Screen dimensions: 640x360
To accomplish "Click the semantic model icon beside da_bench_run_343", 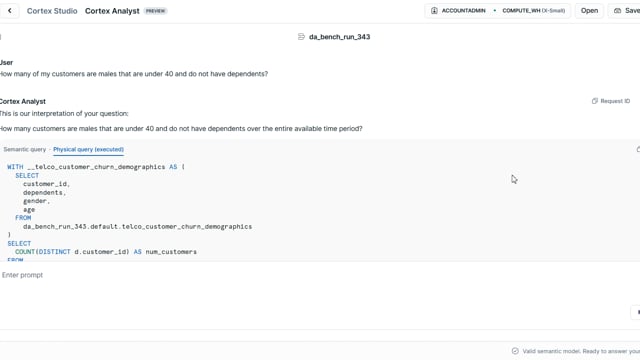I will pyautogui.click(x=301, y=37).
